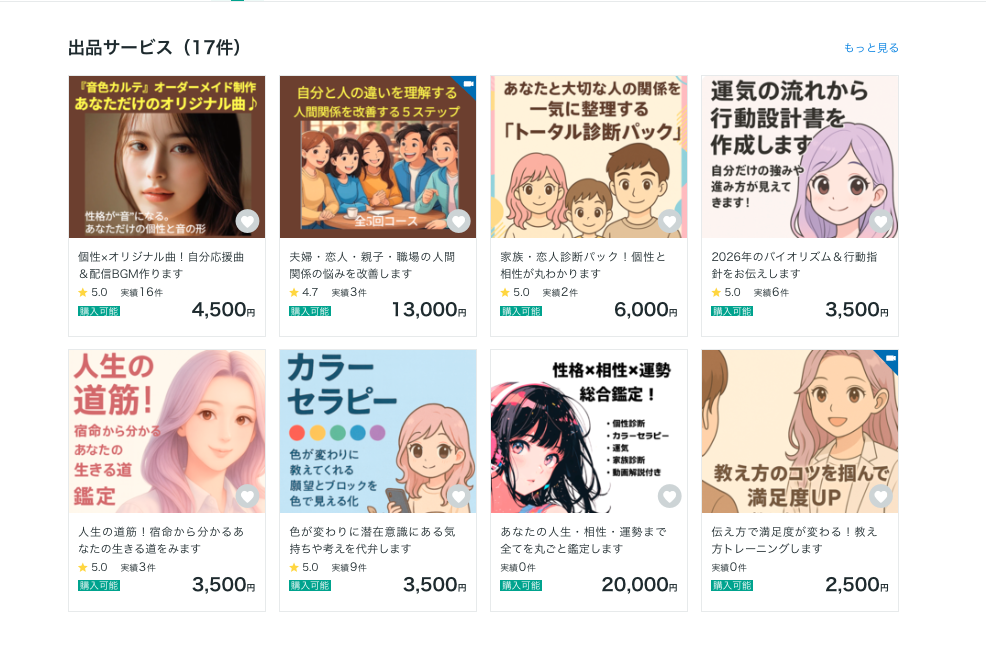Image resolution: width=986 pixels, height=661 pixels.
Task: Open title 個性×オリジナル曲！自分応援曲＆配信BGM作ります
Action: (160, 265)
